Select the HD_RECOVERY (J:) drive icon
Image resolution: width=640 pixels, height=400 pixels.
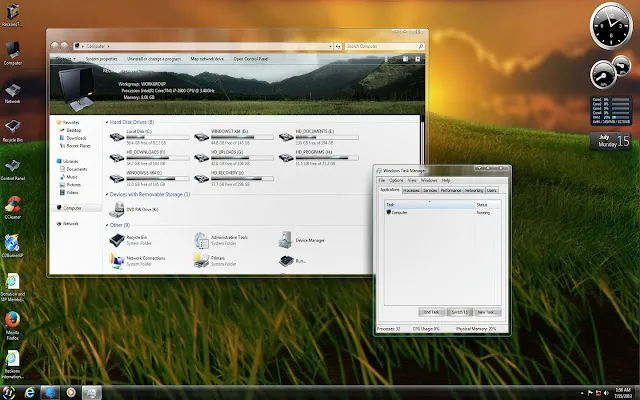201,178
